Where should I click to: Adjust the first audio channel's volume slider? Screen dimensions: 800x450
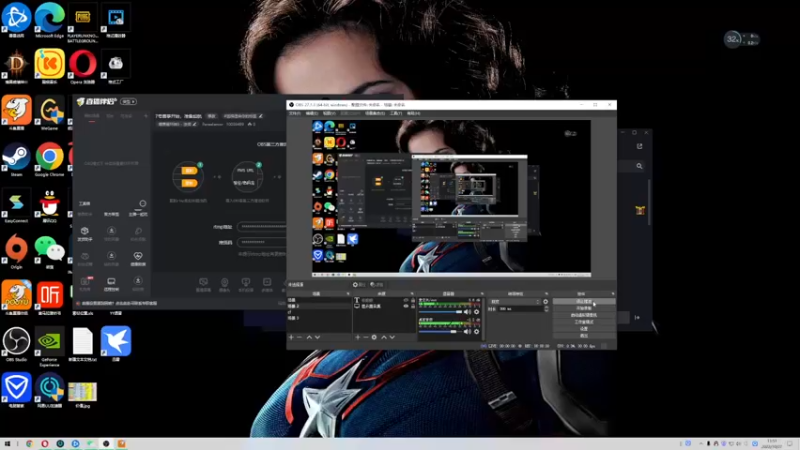440,312
